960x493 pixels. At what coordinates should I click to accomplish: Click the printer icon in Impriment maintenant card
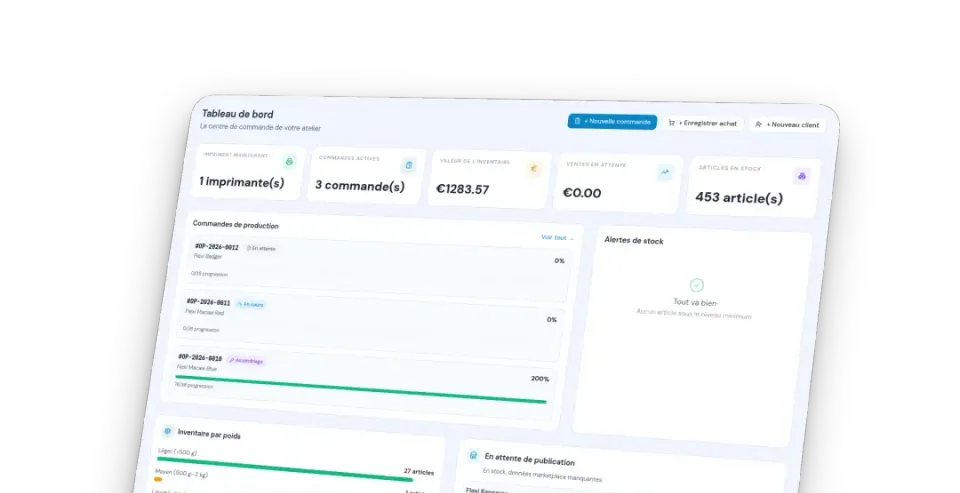pyautogui.click(x=289, y=162)
